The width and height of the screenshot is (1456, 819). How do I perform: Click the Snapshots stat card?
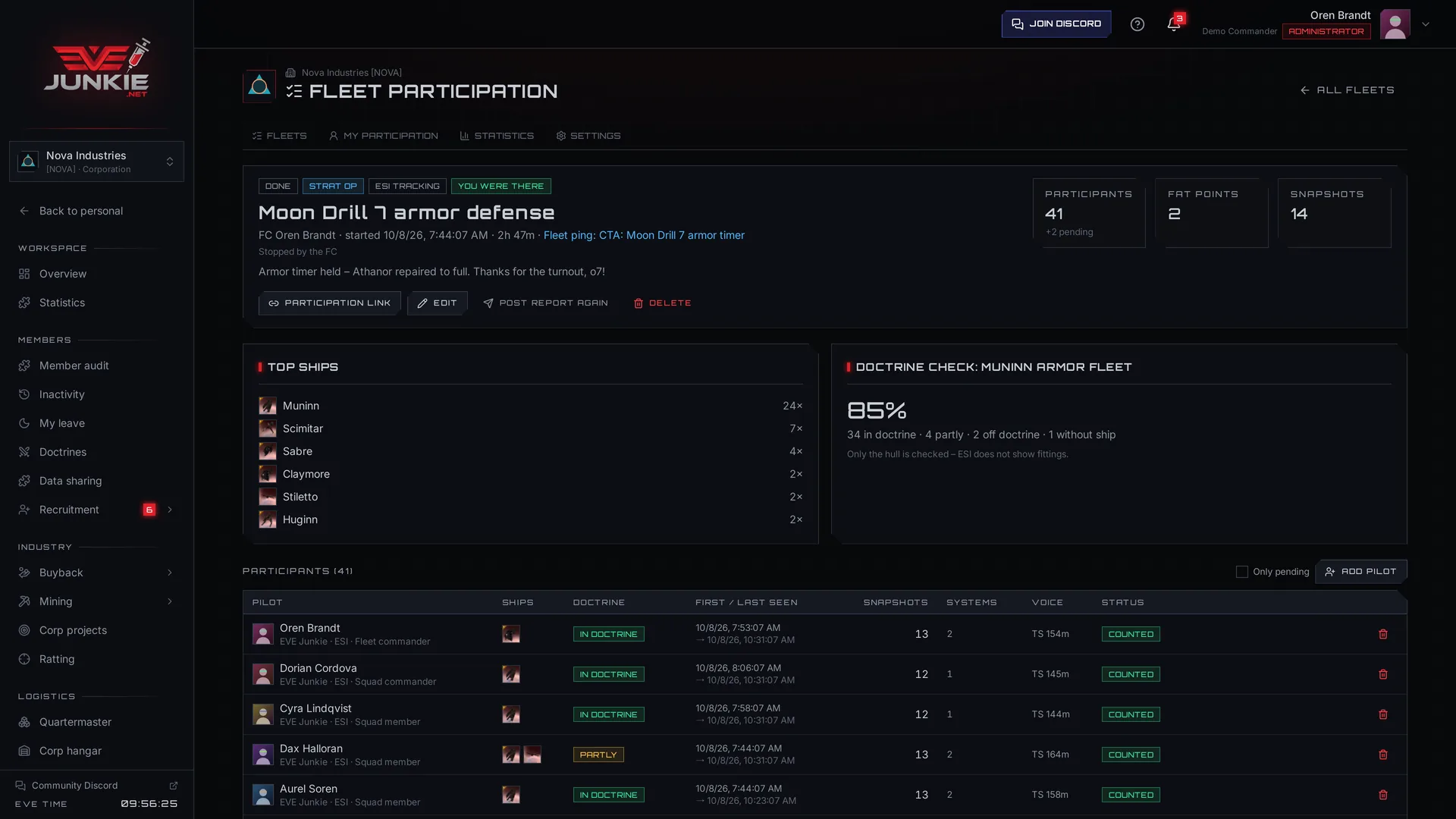[x=1335, y=213]
